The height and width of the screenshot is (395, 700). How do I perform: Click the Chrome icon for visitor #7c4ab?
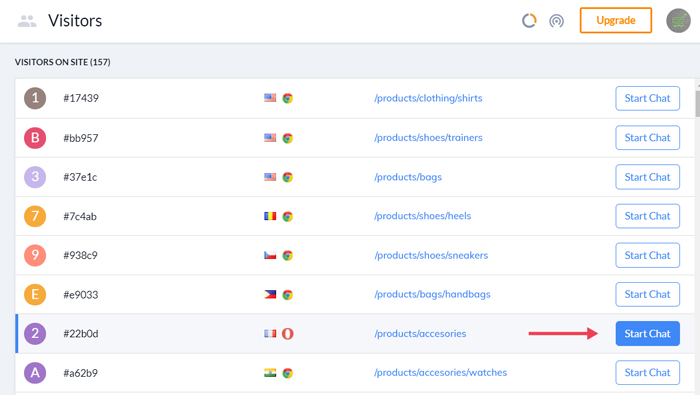(288, 216)
